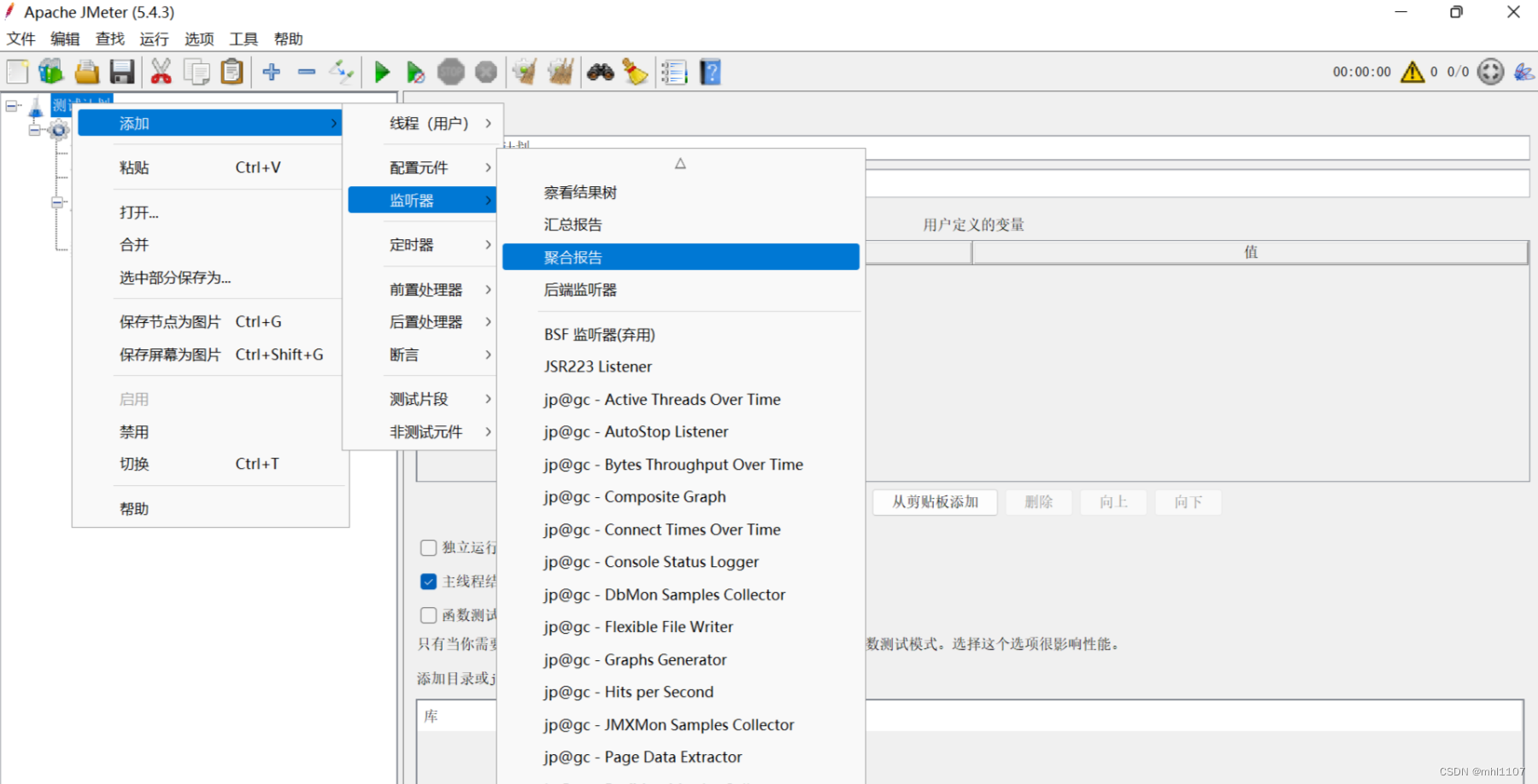This screenshot has width=1538, height=784.
Task: Toggle the 独立运行 checkbox
Action: point(429,547)
